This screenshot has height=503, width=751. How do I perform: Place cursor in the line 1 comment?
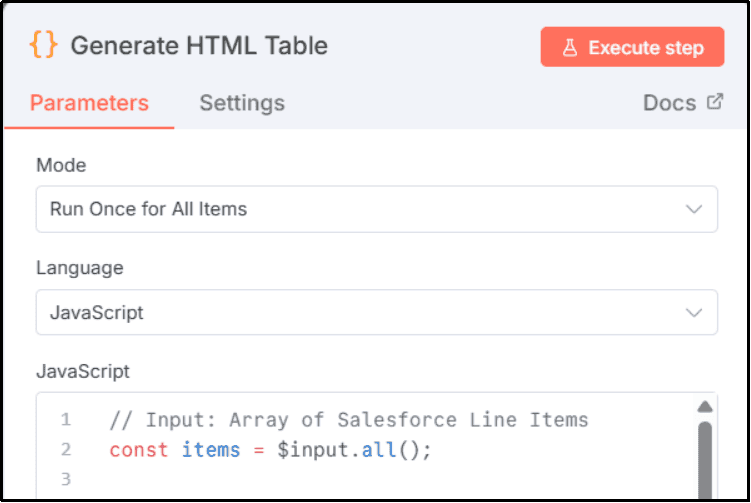pyautogui.click(x=348, y=420)
